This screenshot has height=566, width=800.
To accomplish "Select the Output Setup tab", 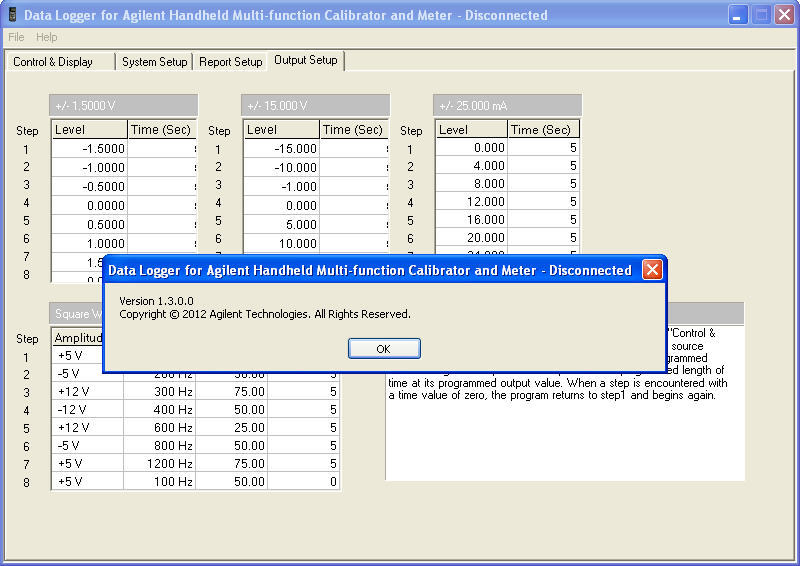I will coord(306,60).
